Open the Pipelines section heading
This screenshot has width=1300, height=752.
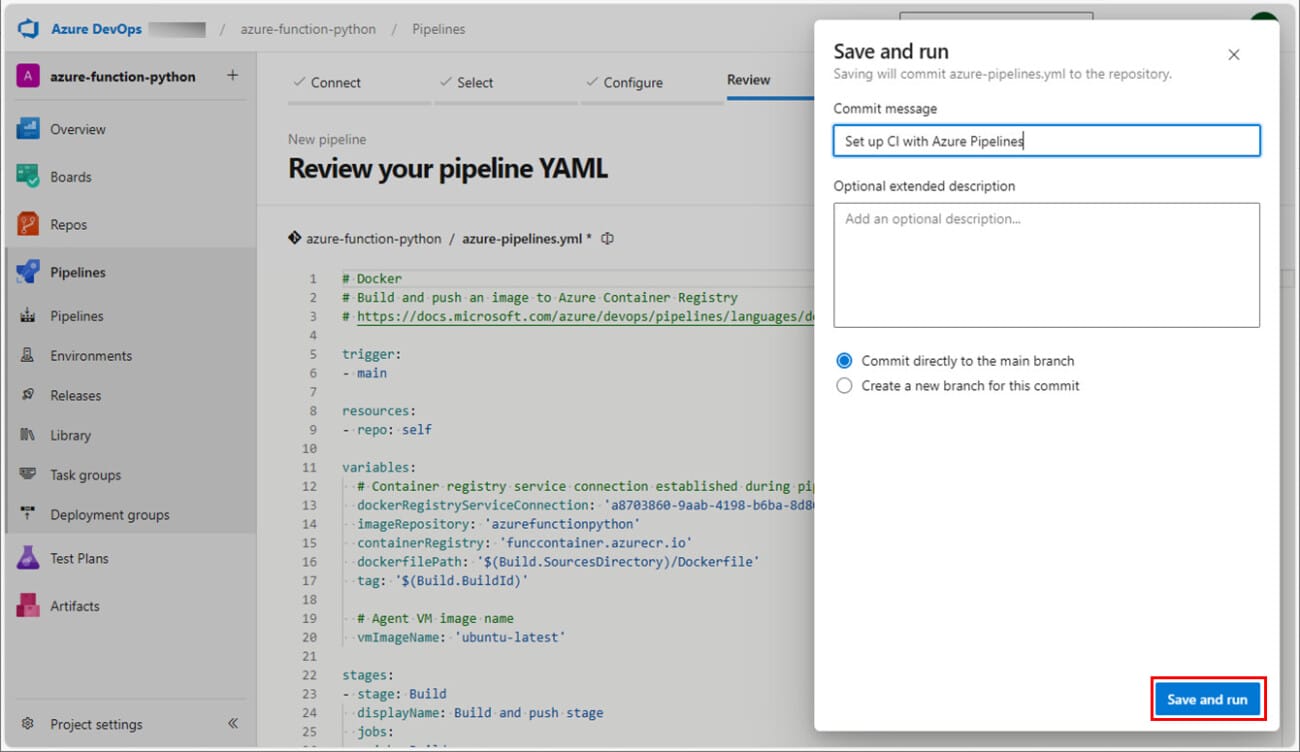coord(78,272)
